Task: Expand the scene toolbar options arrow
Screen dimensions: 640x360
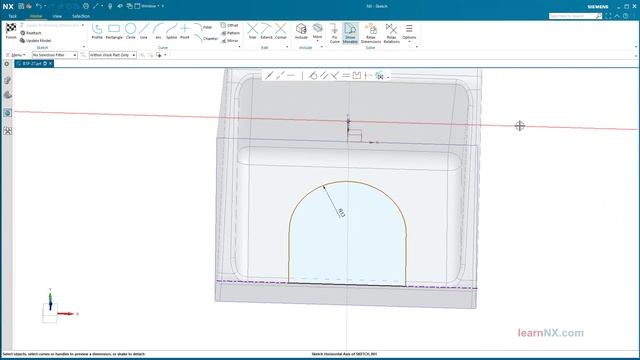Action: [x=388, y=76]
